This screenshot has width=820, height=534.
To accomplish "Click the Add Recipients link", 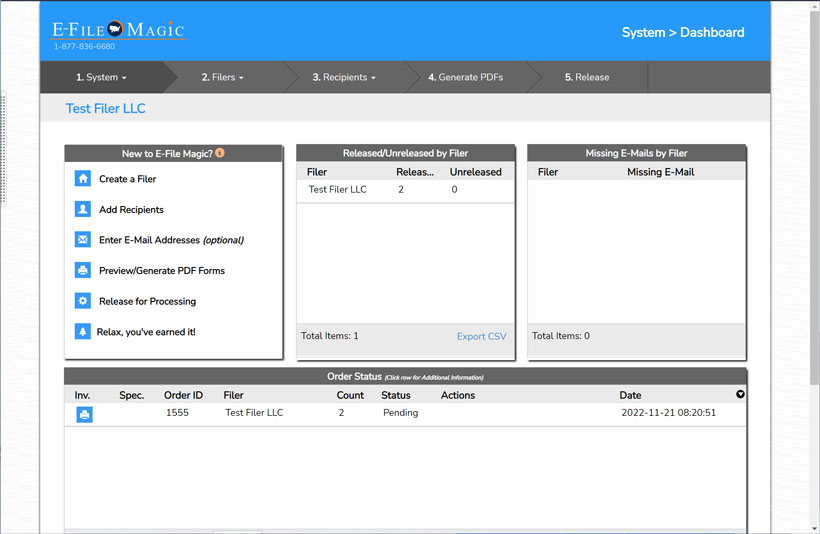I will point(131,210).
